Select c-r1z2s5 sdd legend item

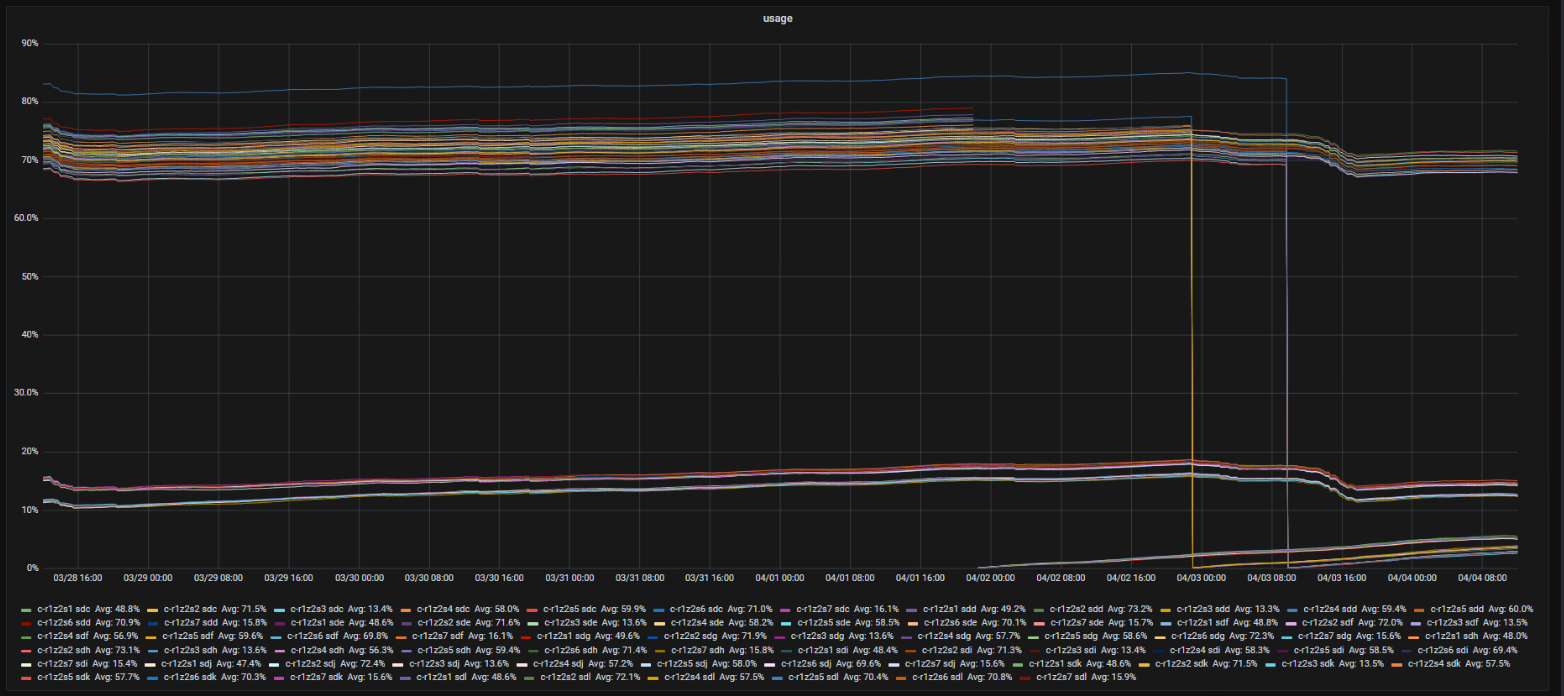[1461, 608]
